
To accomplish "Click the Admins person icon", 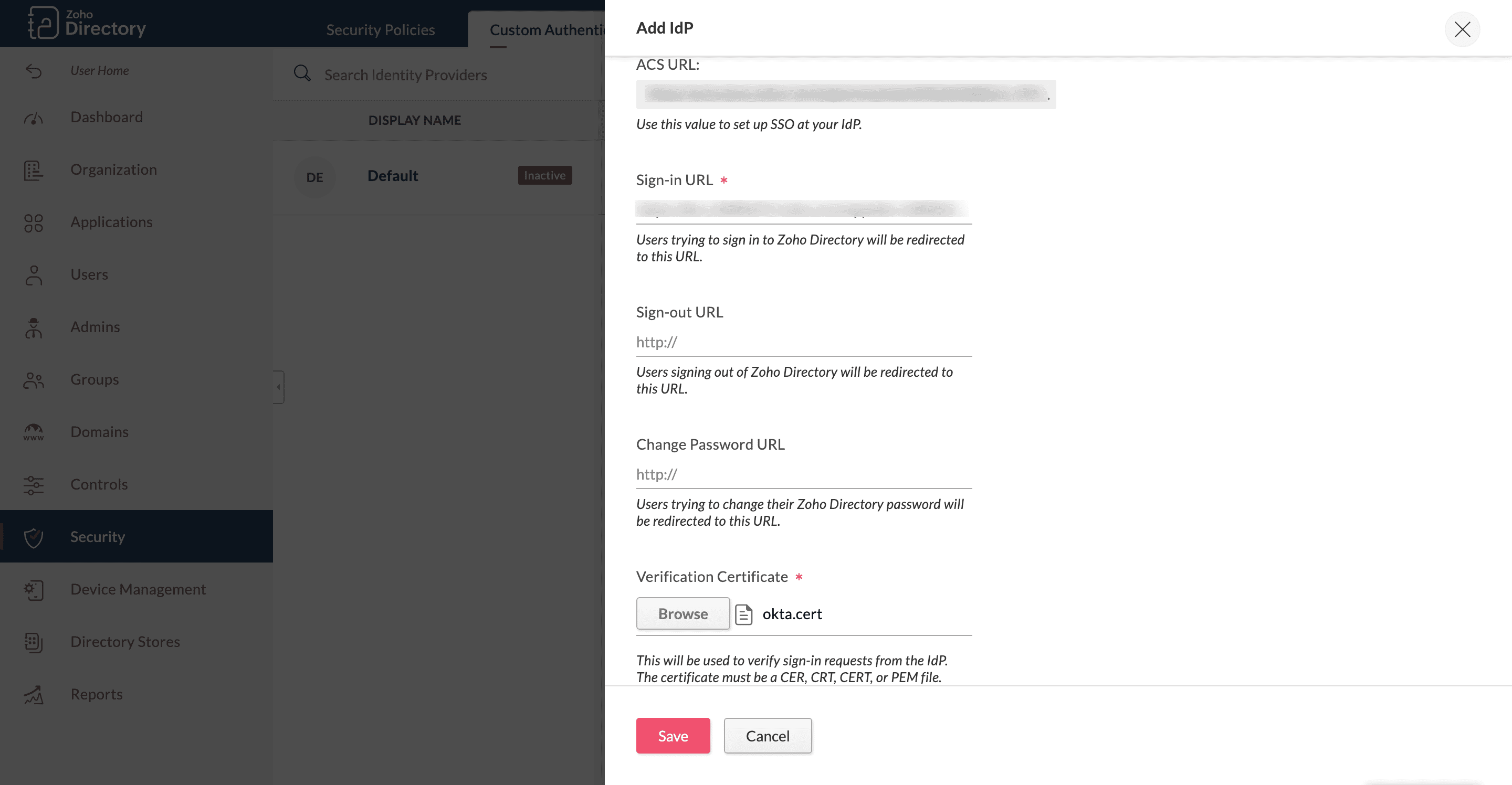I will click(x=34, y=327).
